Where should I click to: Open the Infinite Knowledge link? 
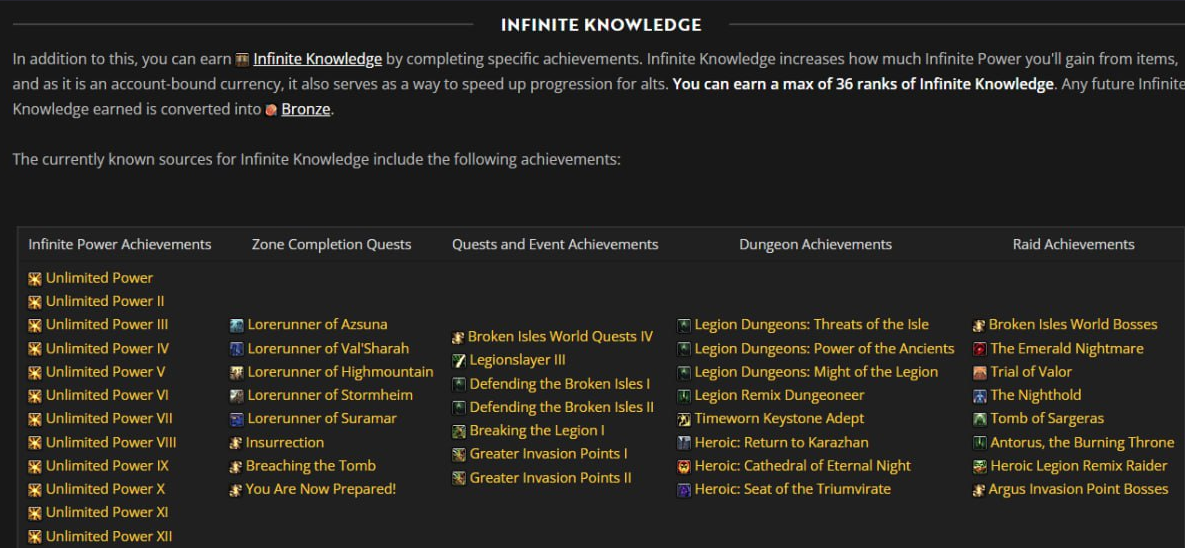click(317, 59)
